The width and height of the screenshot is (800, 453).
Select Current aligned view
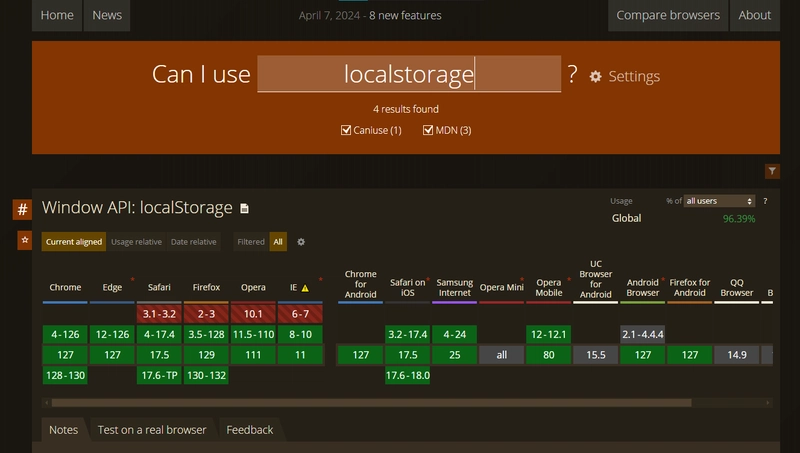tap(74, 242)
